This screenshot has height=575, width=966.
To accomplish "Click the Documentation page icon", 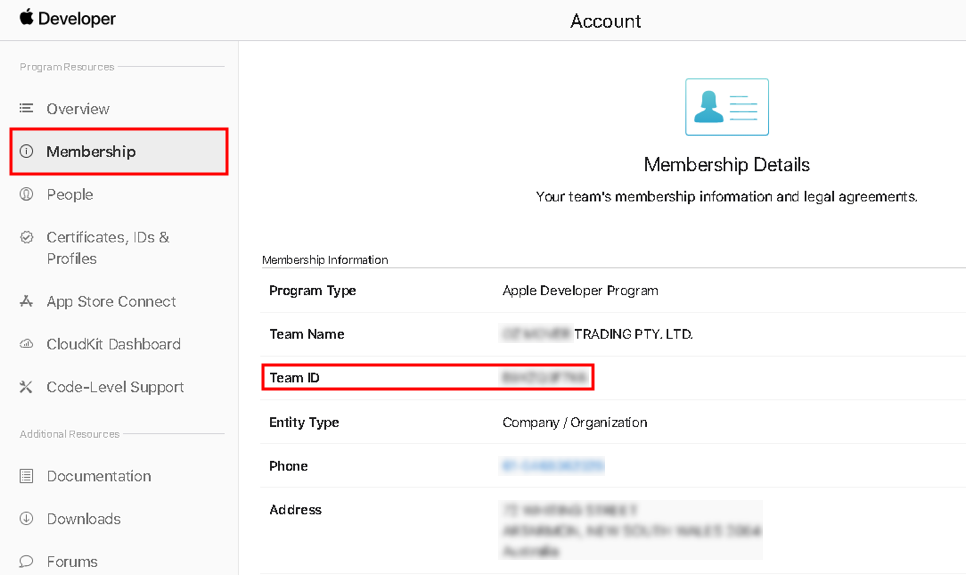I will (x=26, y=476).
